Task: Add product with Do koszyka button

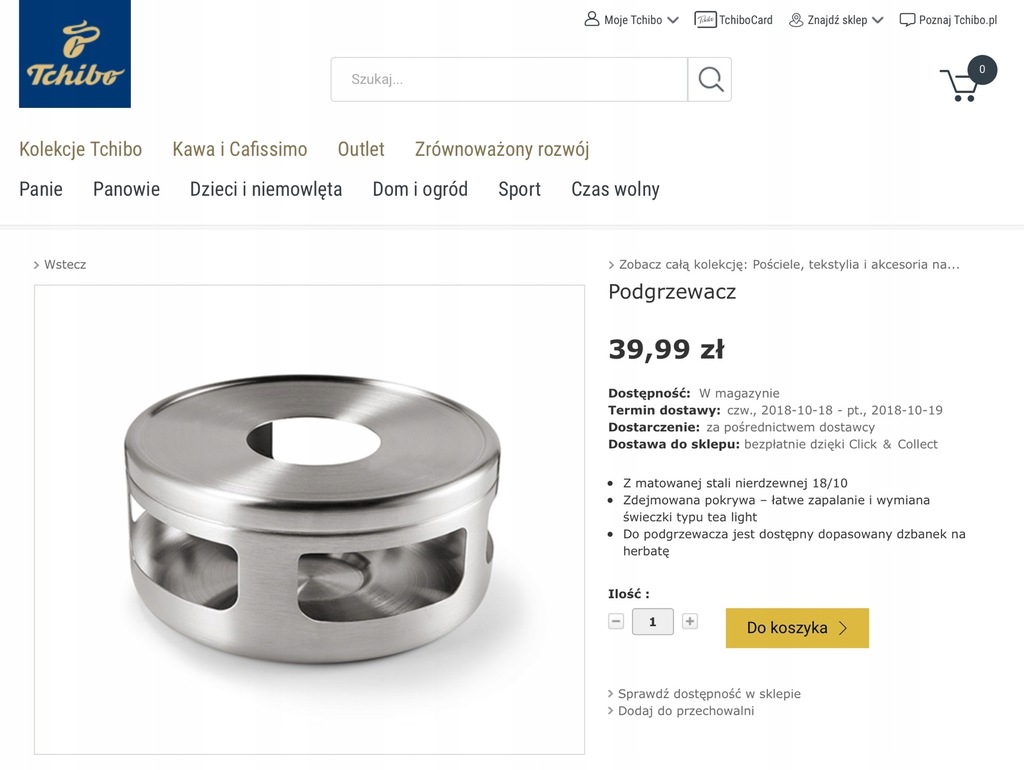Action: point(797,628)
